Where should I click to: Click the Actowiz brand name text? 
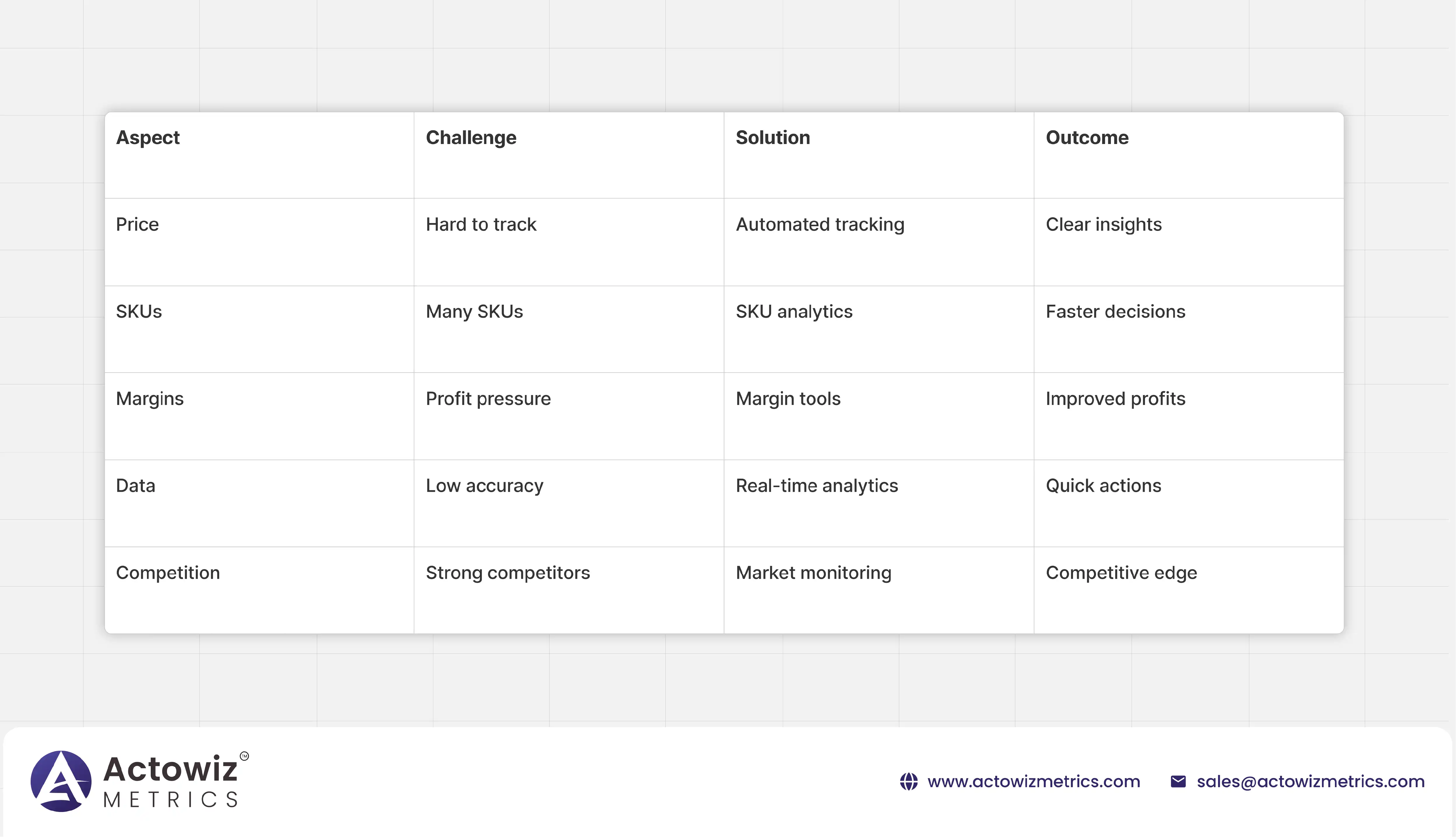tap(170, 769)
